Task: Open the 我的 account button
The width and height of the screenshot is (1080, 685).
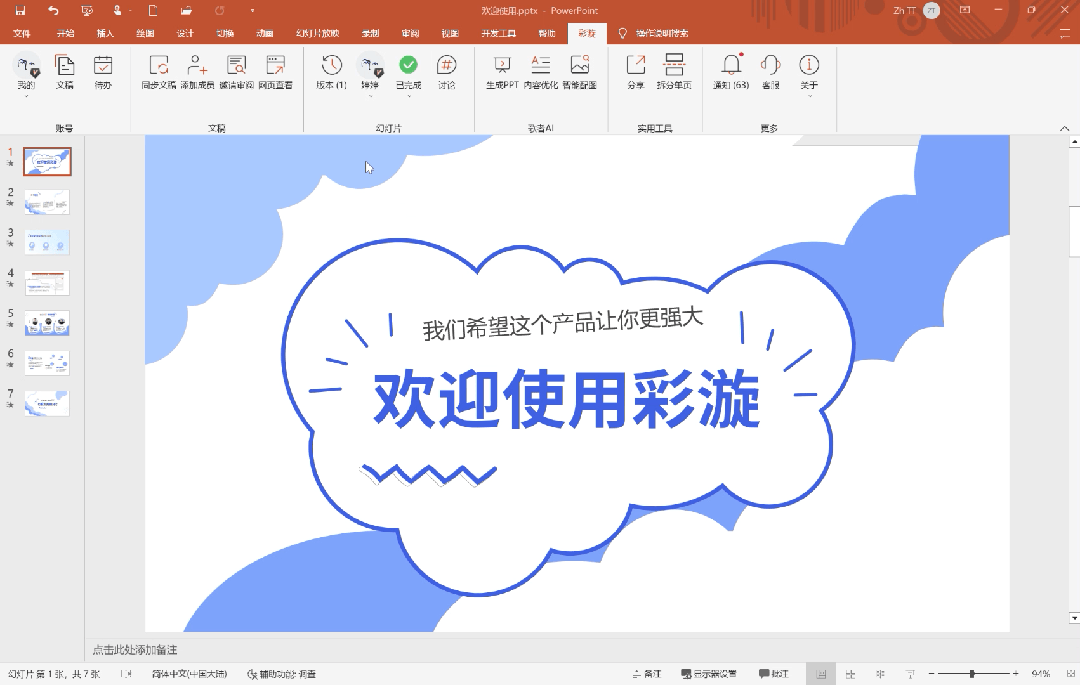Action: 26,74
